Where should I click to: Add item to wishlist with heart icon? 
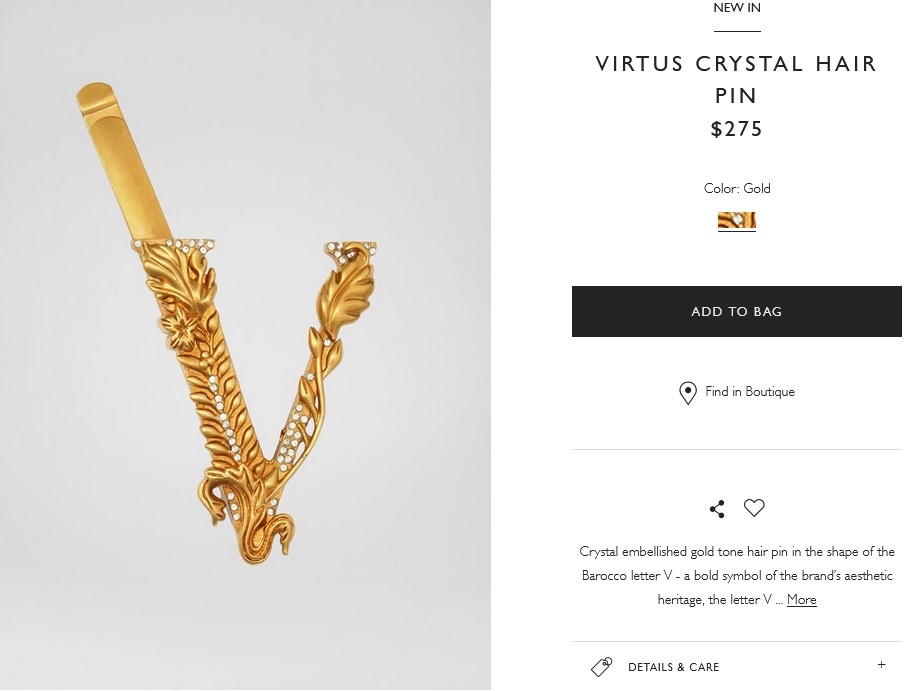[754, 508]
